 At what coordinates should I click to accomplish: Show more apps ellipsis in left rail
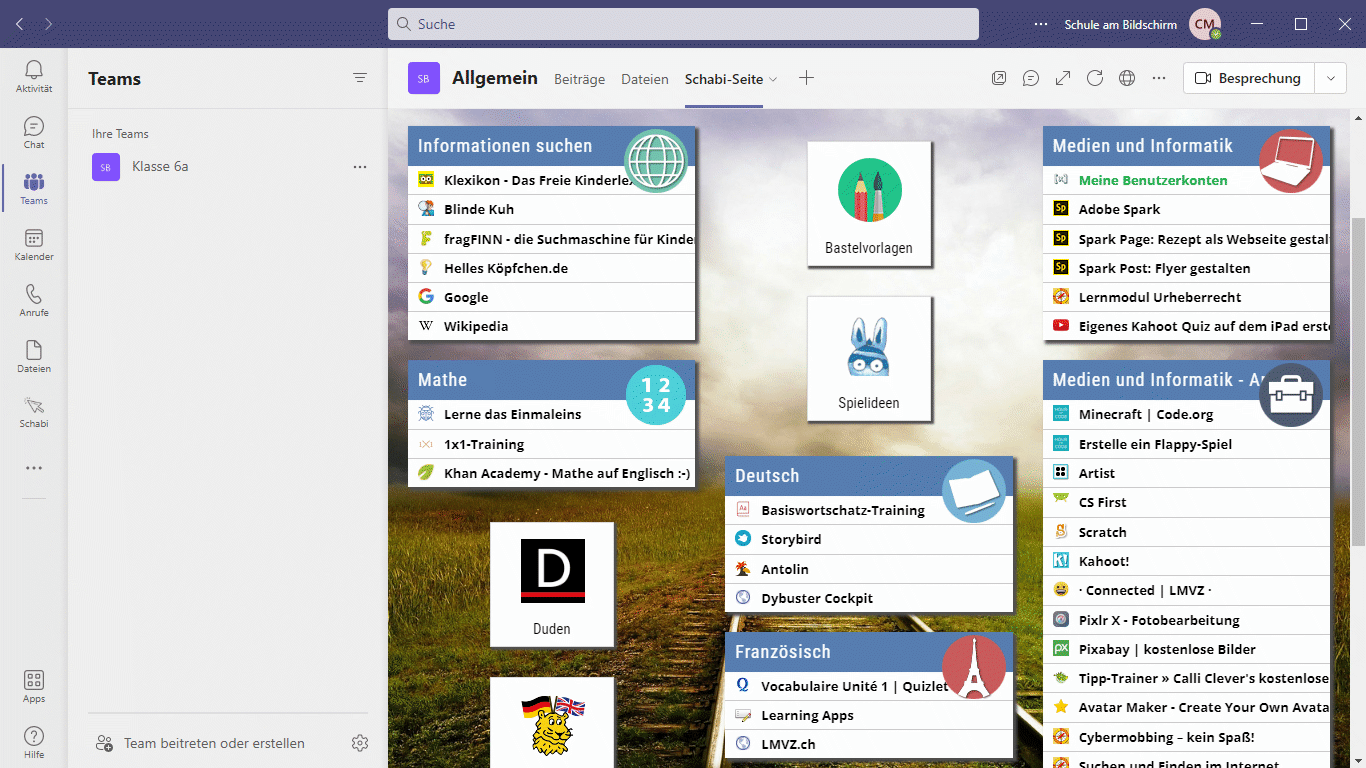point(34,468)
